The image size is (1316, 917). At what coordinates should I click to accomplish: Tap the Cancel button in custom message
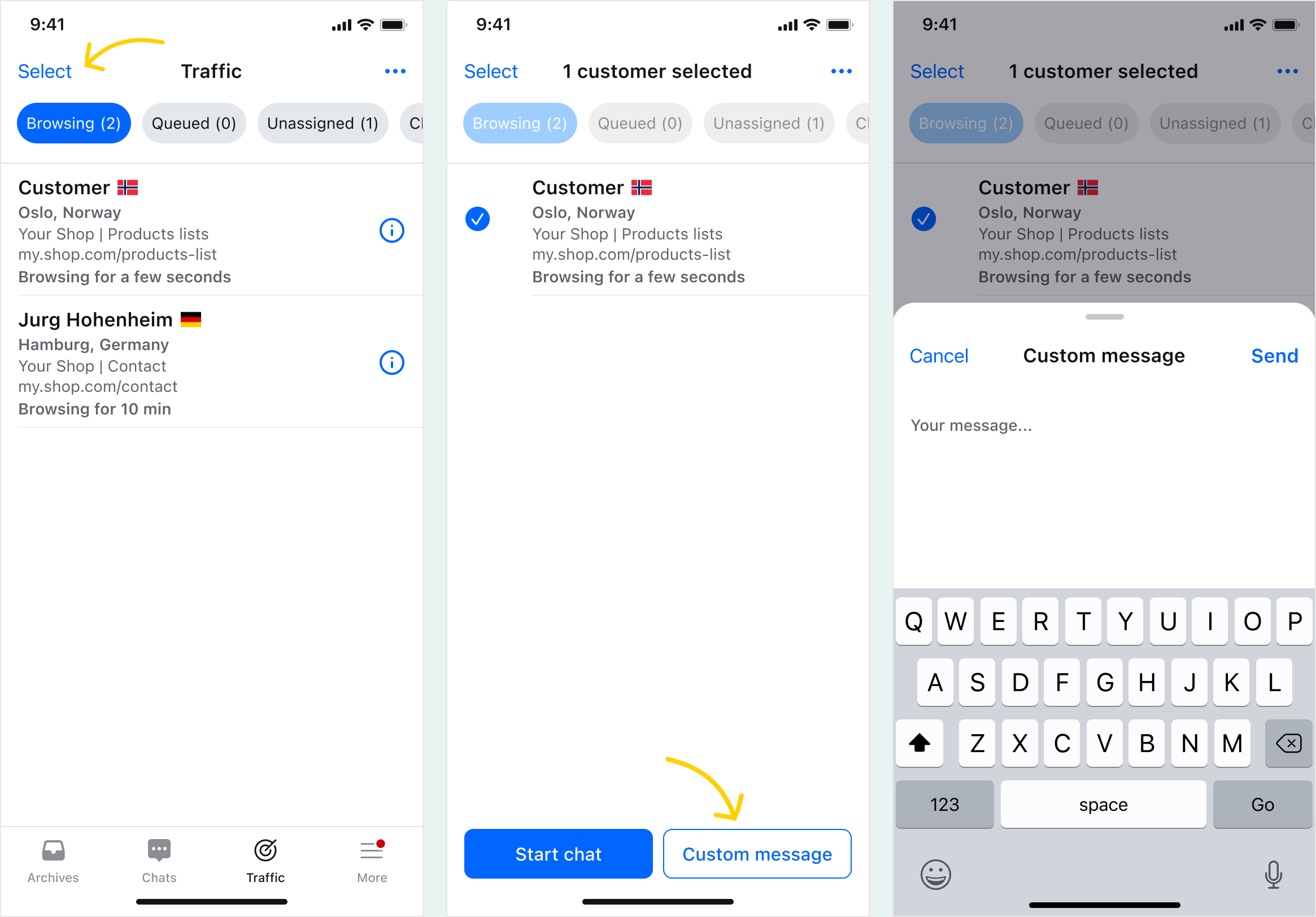point(939,355)
